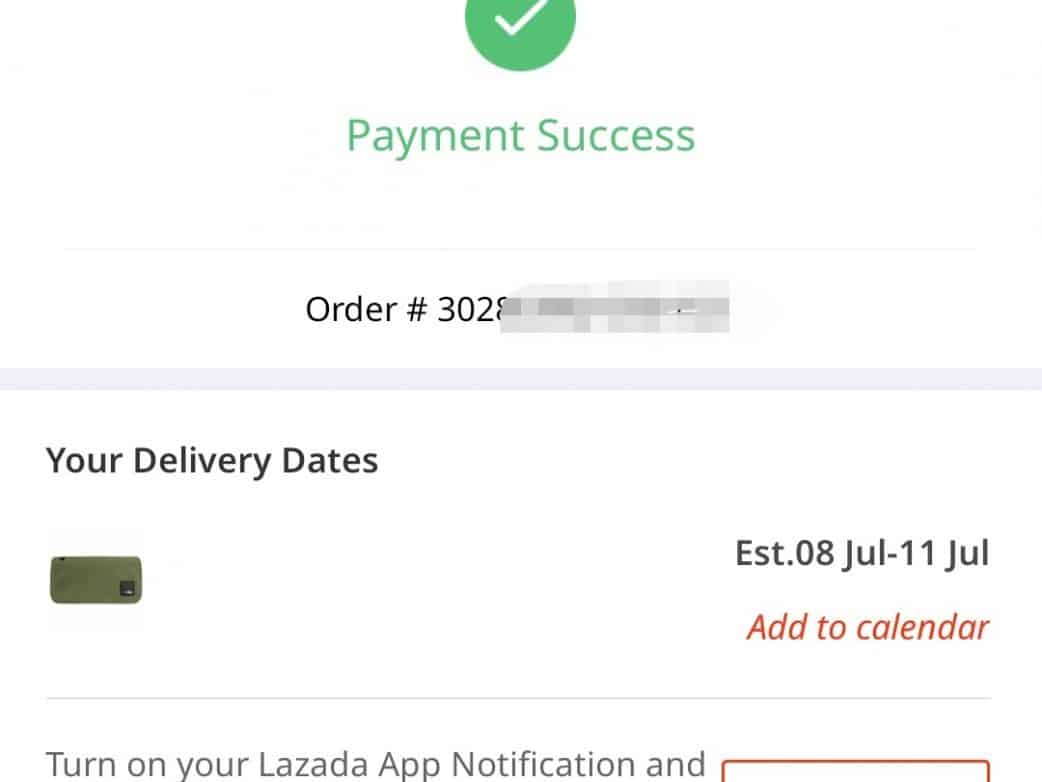Image resolution: width=1042 pixels, height=782 pixels.
Task: Click the thin line under Payment Success
Action: (520, 248)
